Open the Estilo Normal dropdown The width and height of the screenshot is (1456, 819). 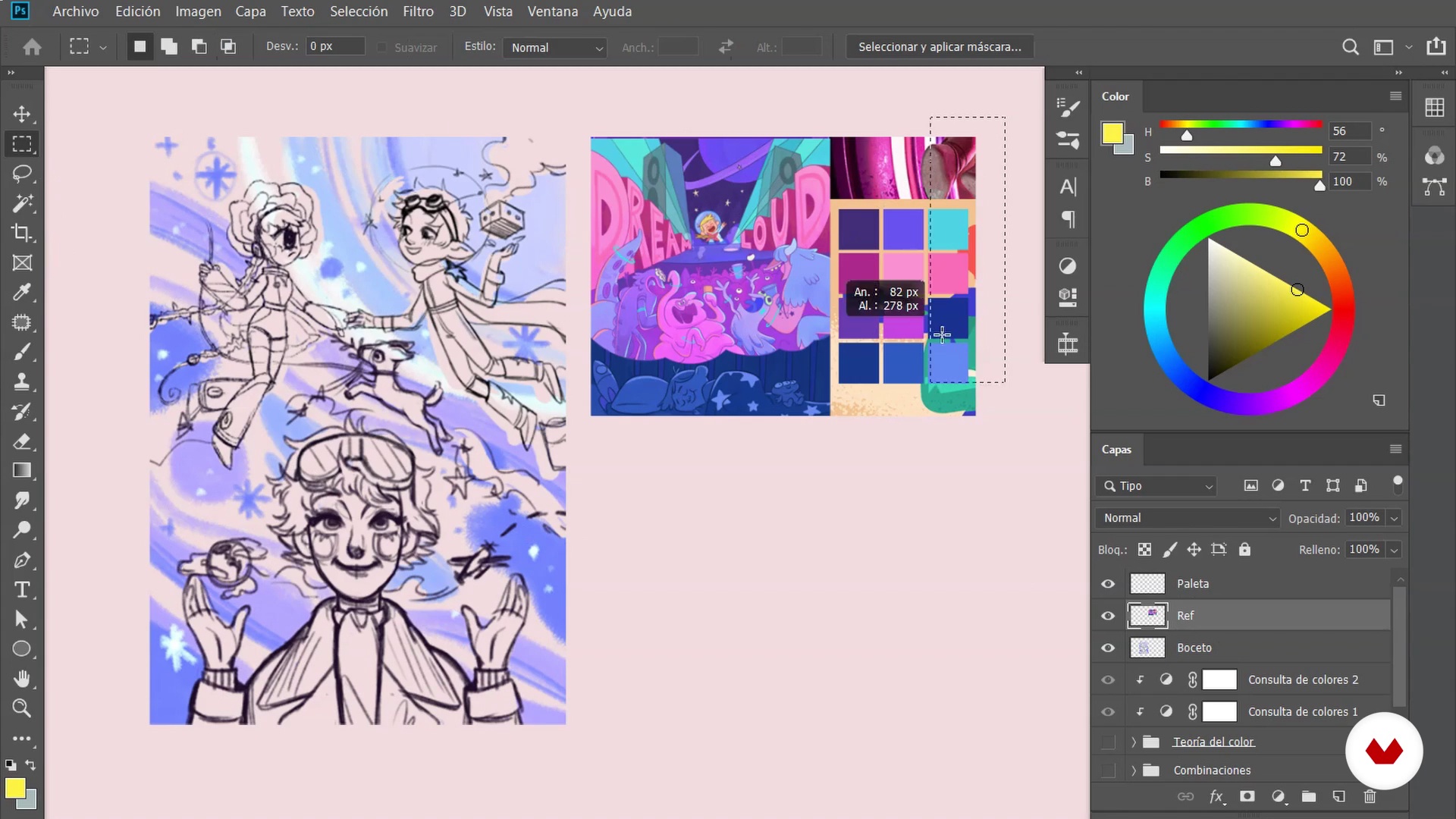[556, 47]
